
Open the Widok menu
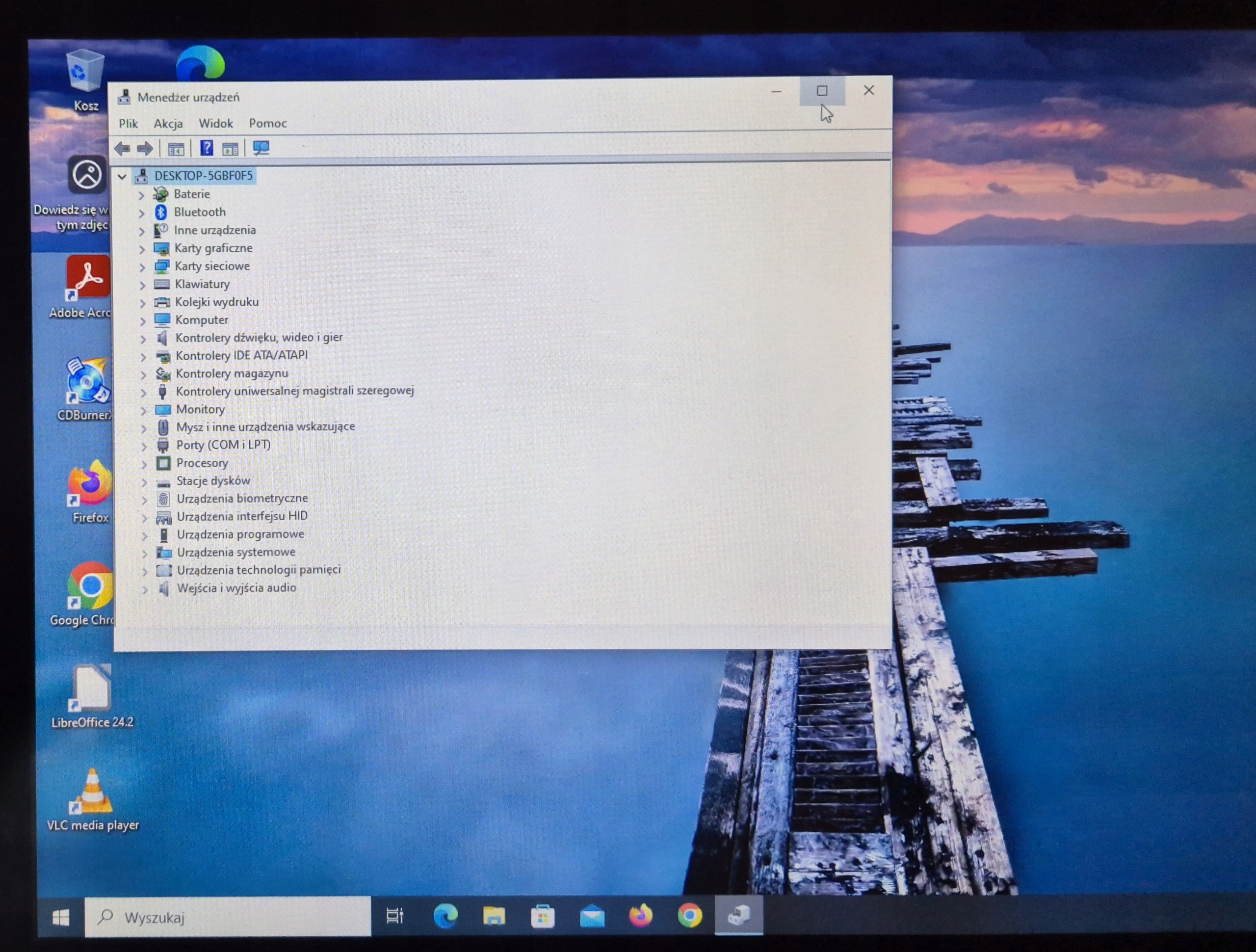coord(215,124)
